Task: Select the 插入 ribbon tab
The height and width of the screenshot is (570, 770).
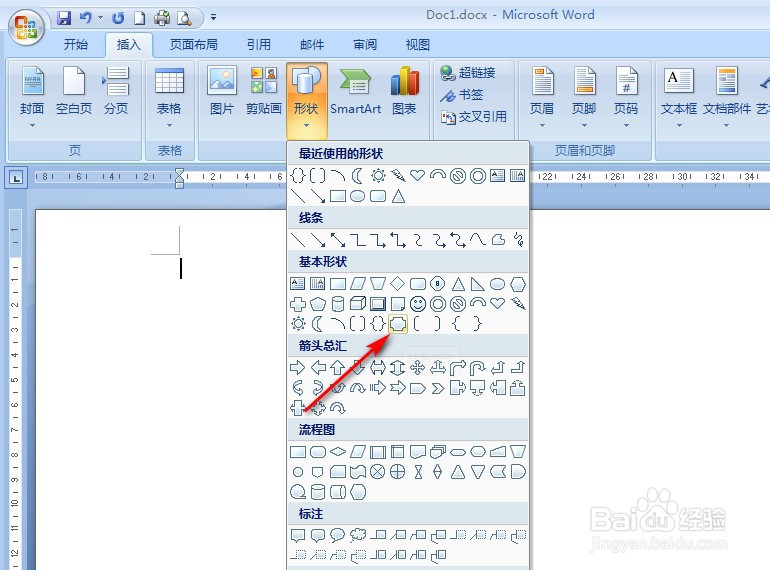Action: click(129, 45)
